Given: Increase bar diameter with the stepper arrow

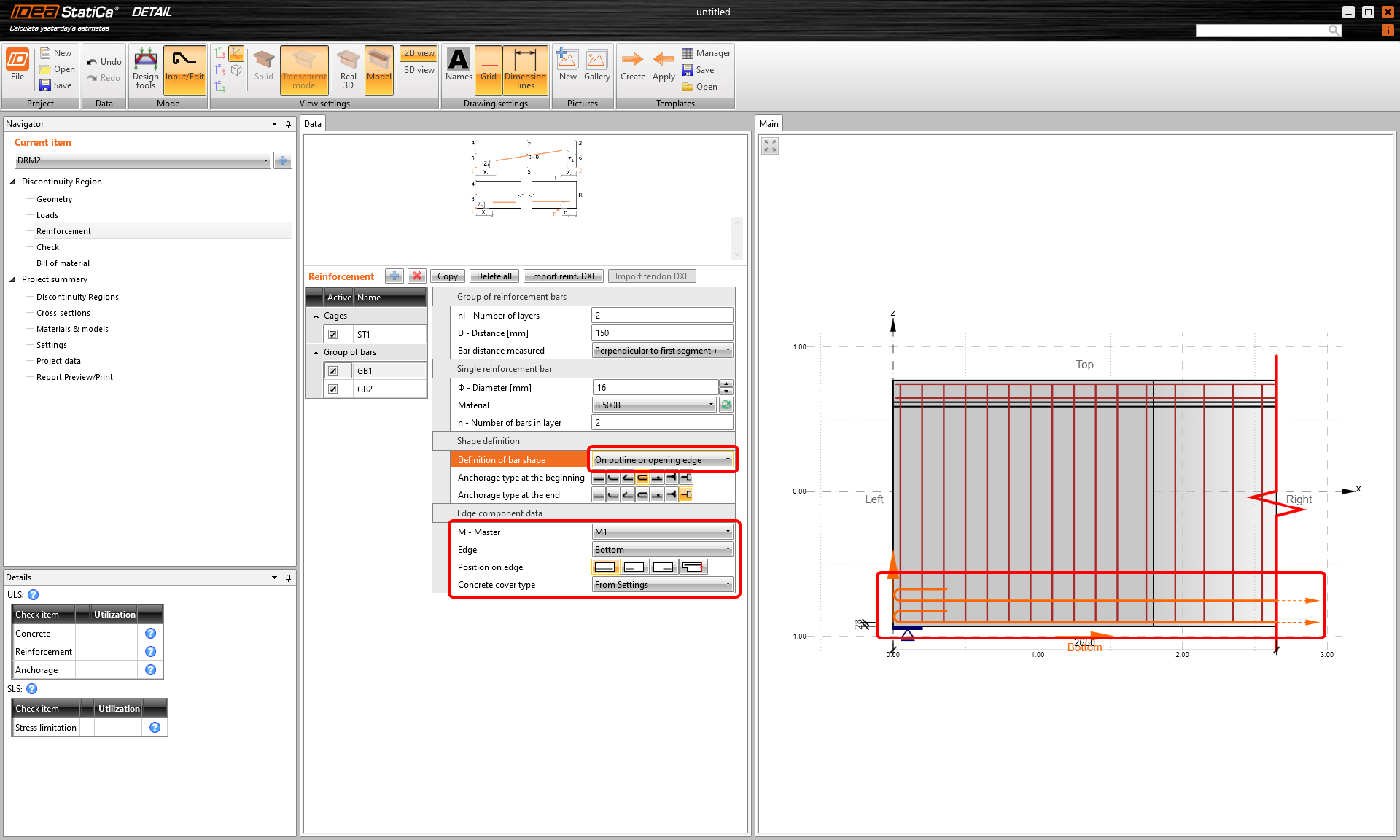Looking at the screenshot, I should pyautogui.click(x=726, y=384).
